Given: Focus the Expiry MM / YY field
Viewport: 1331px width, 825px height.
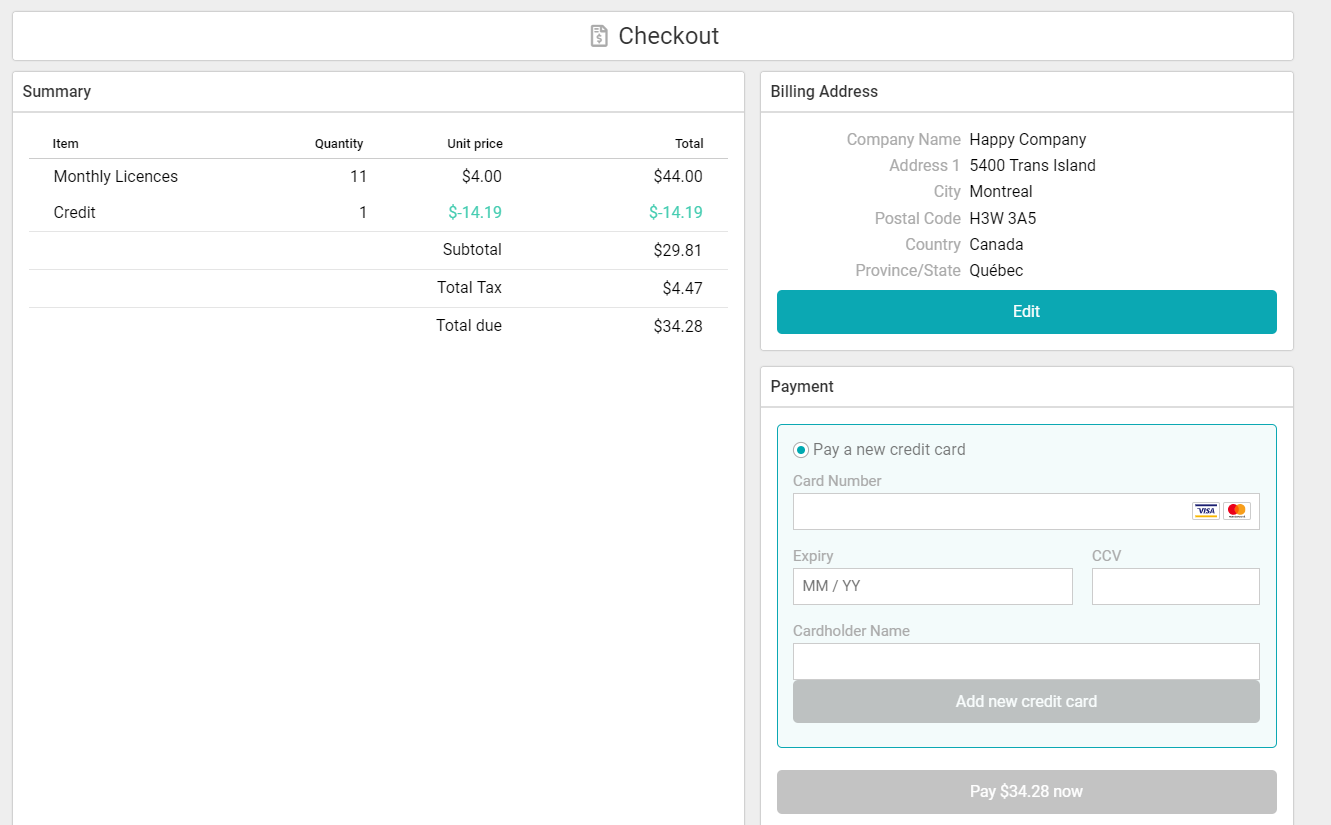Looking at the screenshot, I should click(932, 586).
